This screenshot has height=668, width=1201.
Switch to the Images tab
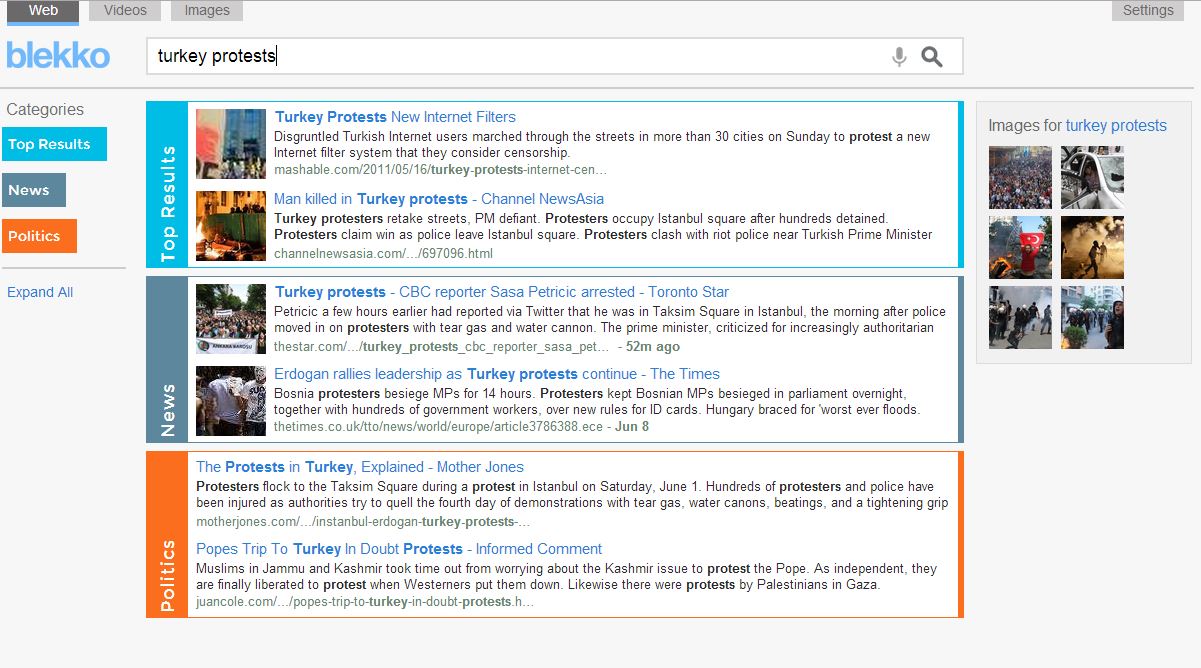207,11
